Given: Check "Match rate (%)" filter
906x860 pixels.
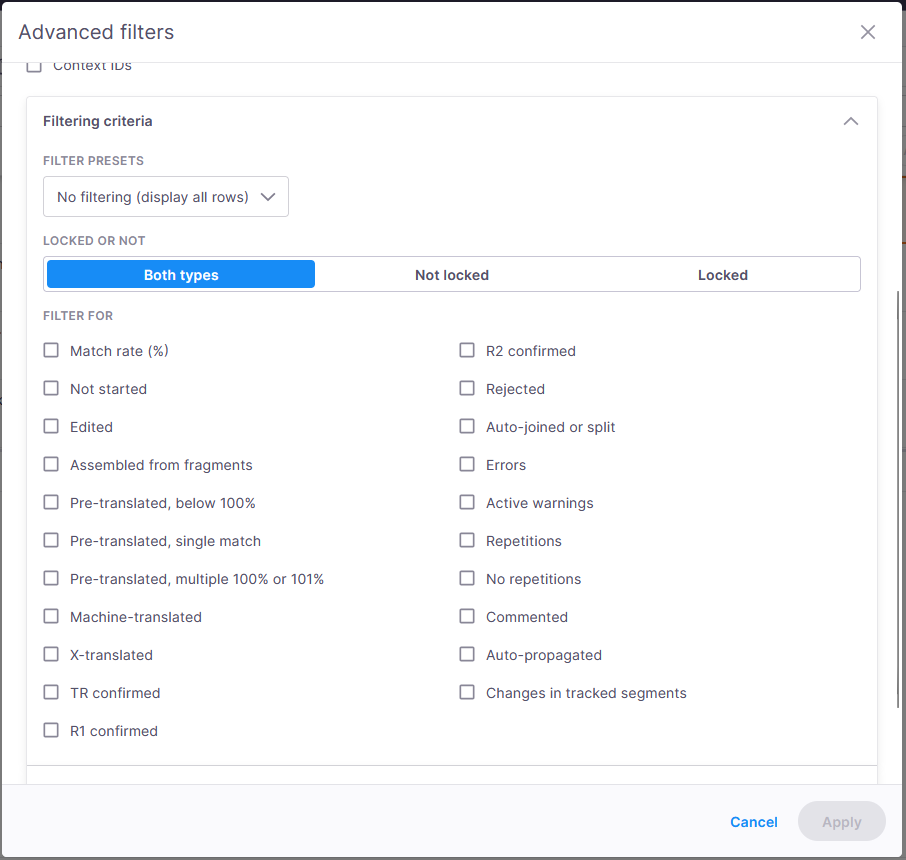Looking at the screenshot, I should [x=51, y=350].
